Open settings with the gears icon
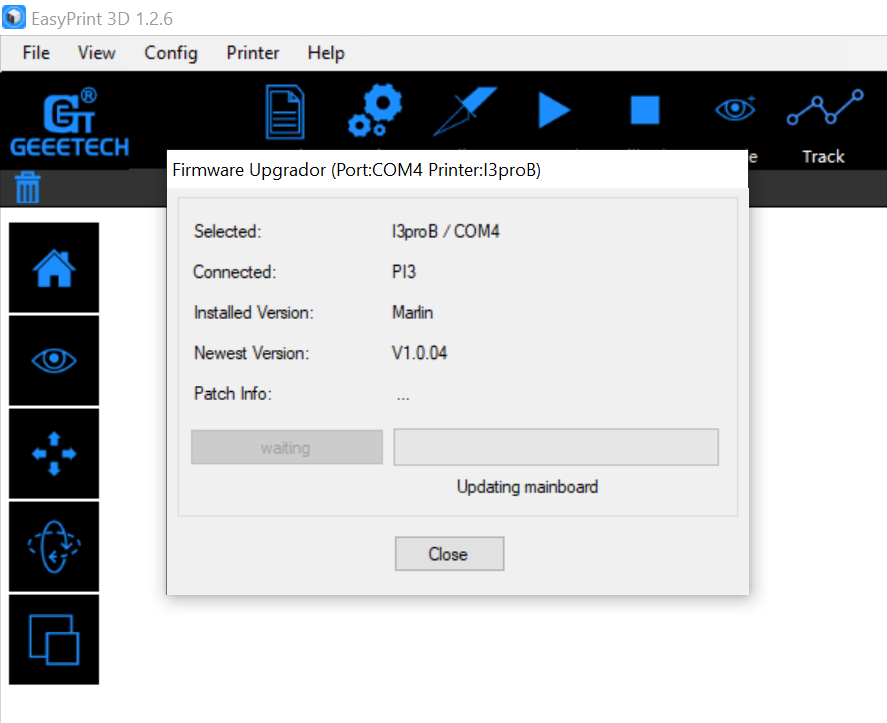The height and width of the screenshot is (723, 887). 374,111
